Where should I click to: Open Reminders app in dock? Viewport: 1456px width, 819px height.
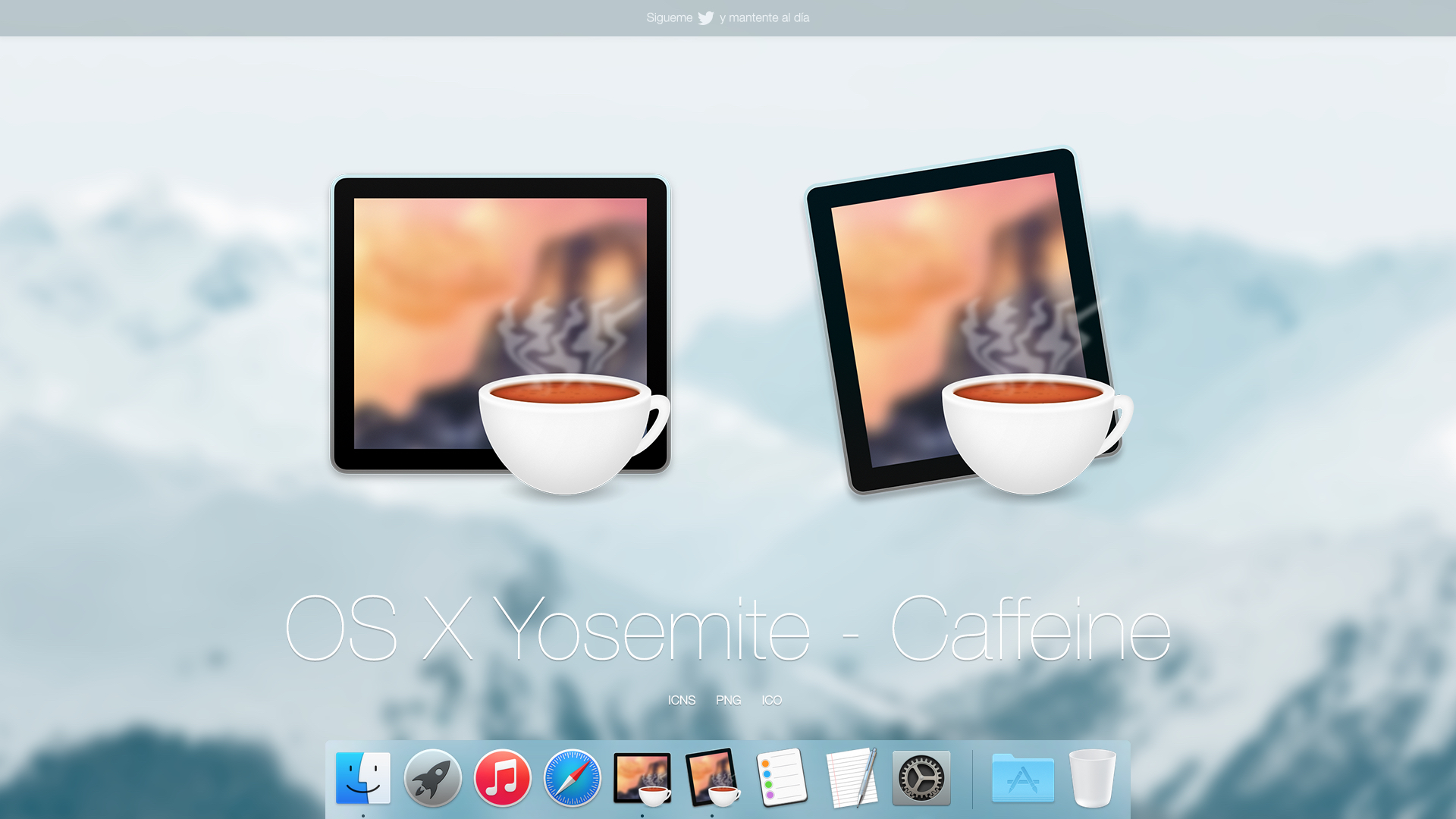(782, 777)
